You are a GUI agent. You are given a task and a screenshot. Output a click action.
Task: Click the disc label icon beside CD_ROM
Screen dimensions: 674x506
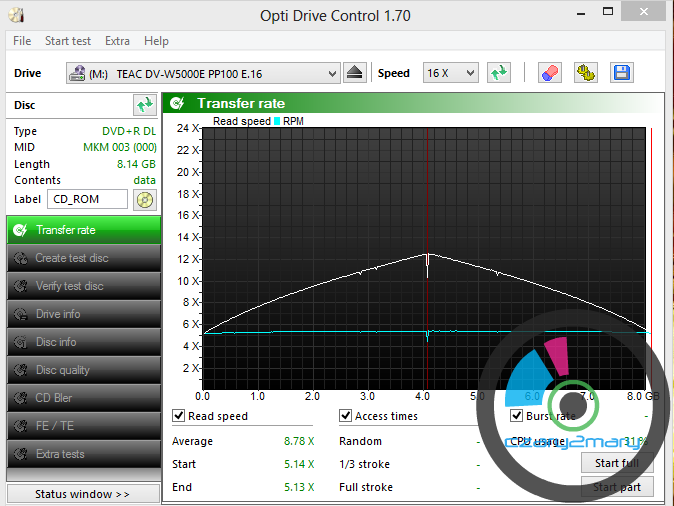tap(146, 199)
